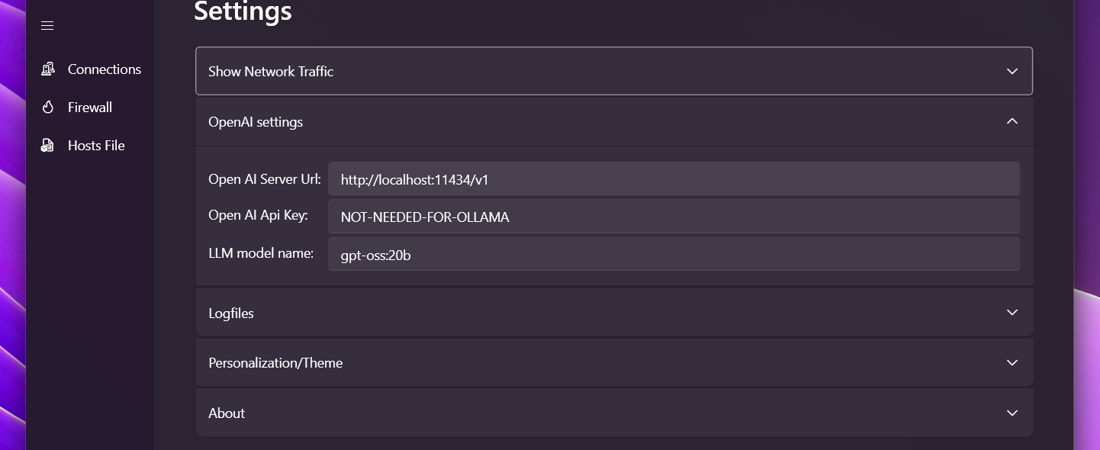Click the Hosts File sidebar icon
The height and width of the screenshot is (450, 1100).
click(48, 145)
